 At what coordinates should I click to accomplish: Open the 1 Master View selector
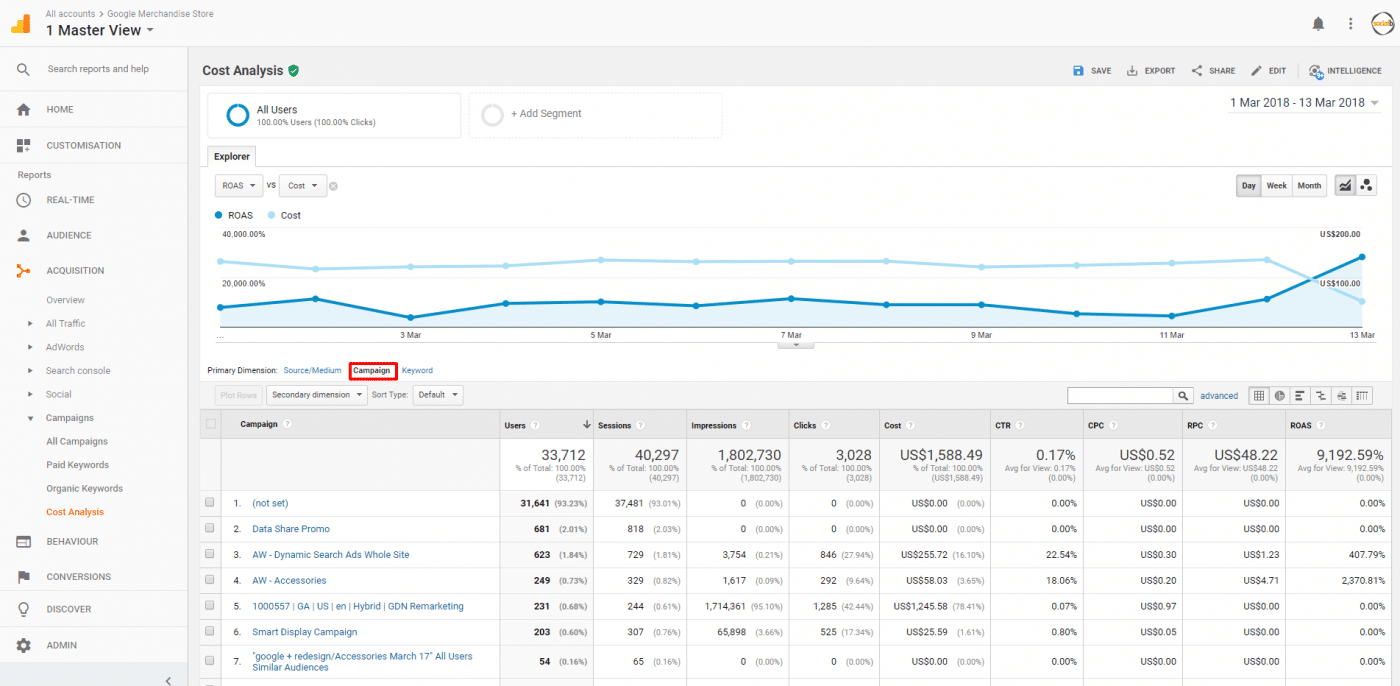(x=100, y=31)
